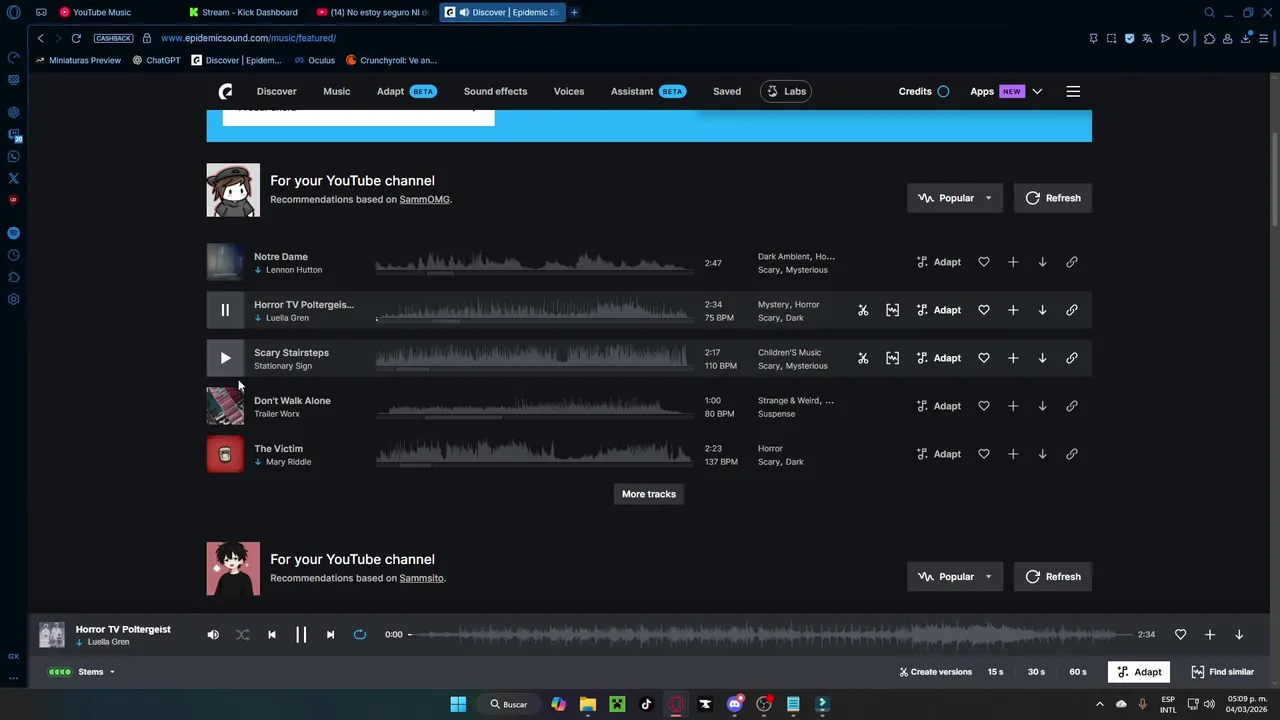Add Scary Stairsteps to playlist with plus
The width and height of the screenshot is (1280, 720).
tap(1013, 358)
